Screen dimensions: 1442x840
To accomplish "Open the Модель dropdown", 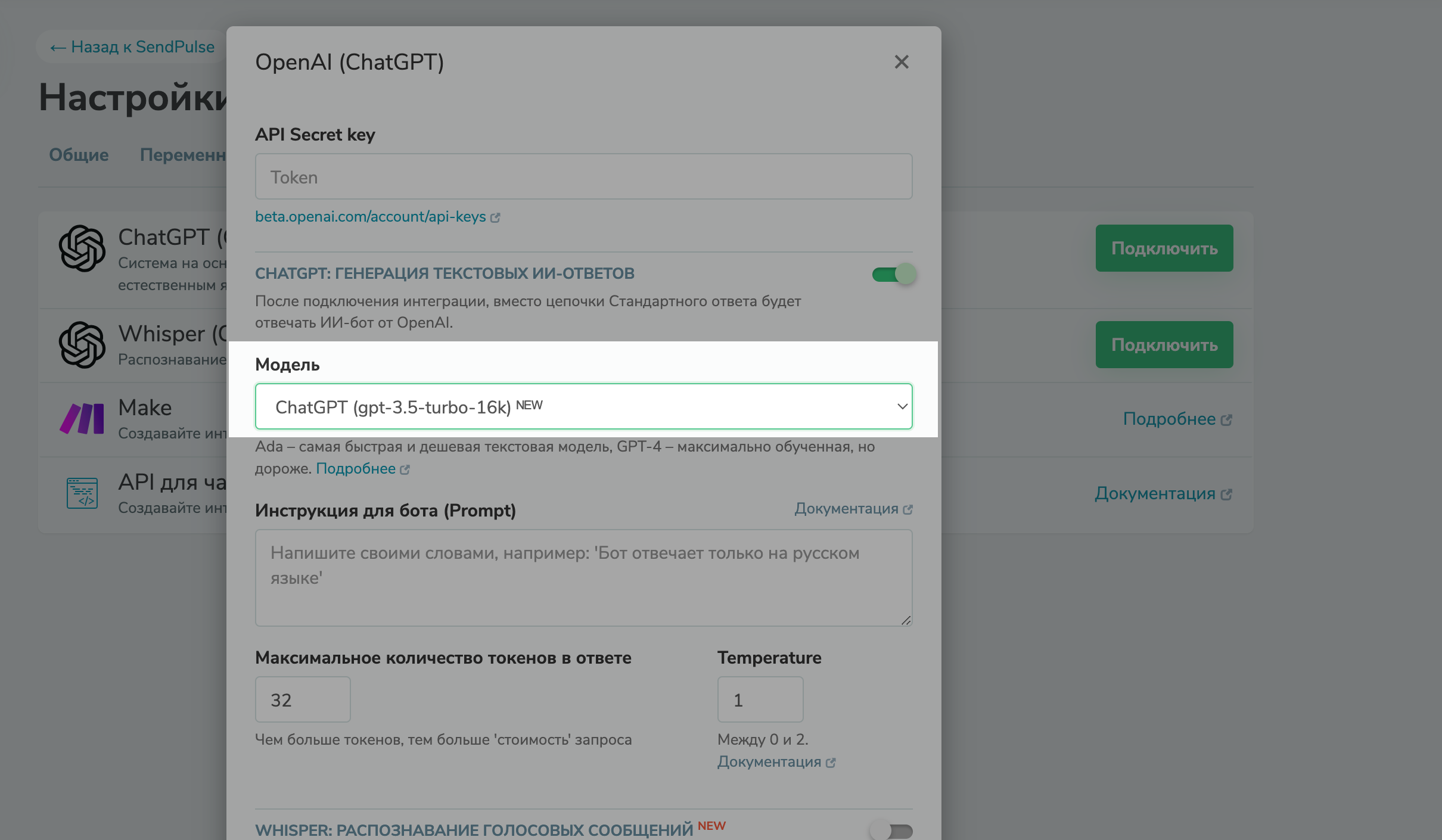I will point(583,406).
